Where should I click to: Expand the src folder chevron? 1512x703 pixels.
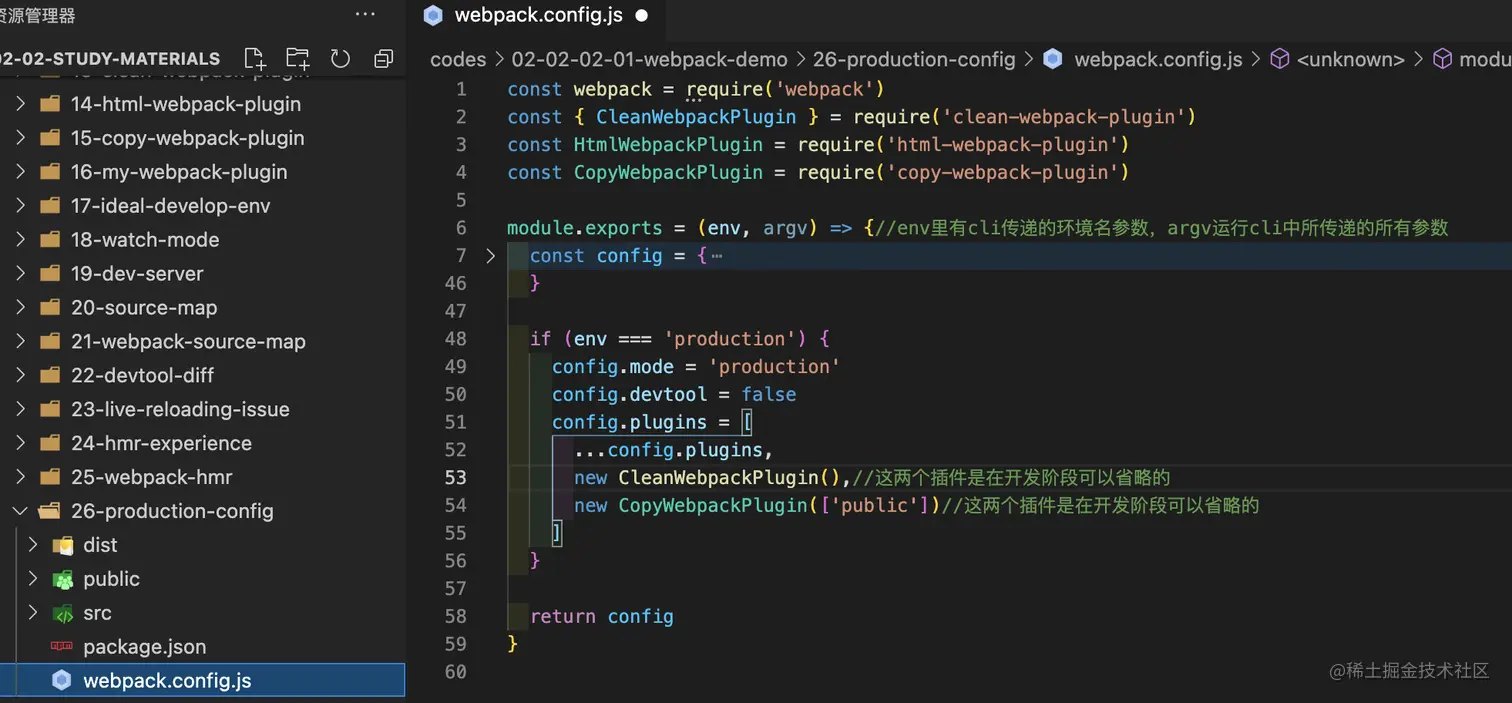tap(33, 613)
